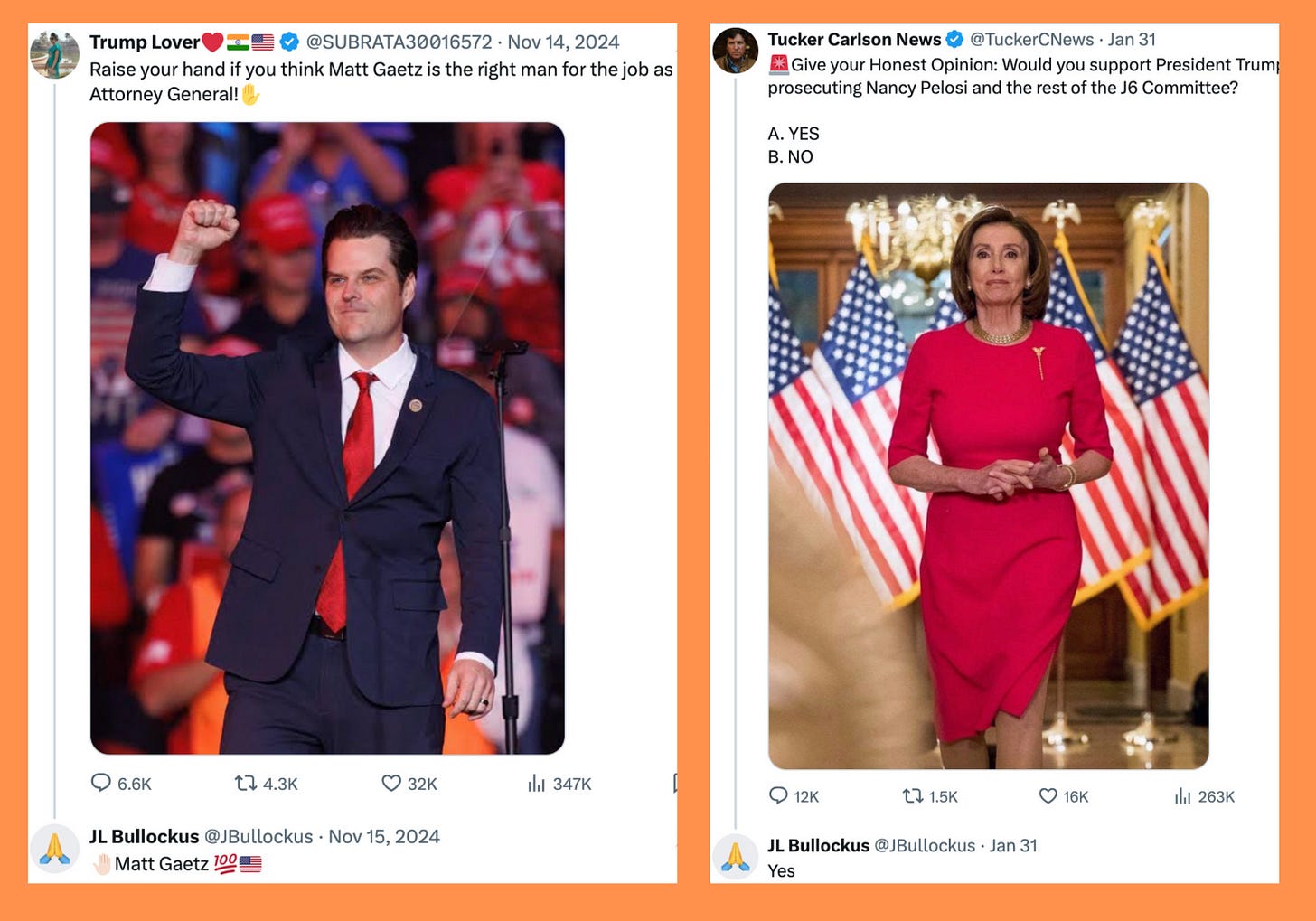The image size is (1316, 921).
Task: Reply to the Tucker Carlson News tweet
Action: coord(794,796)
